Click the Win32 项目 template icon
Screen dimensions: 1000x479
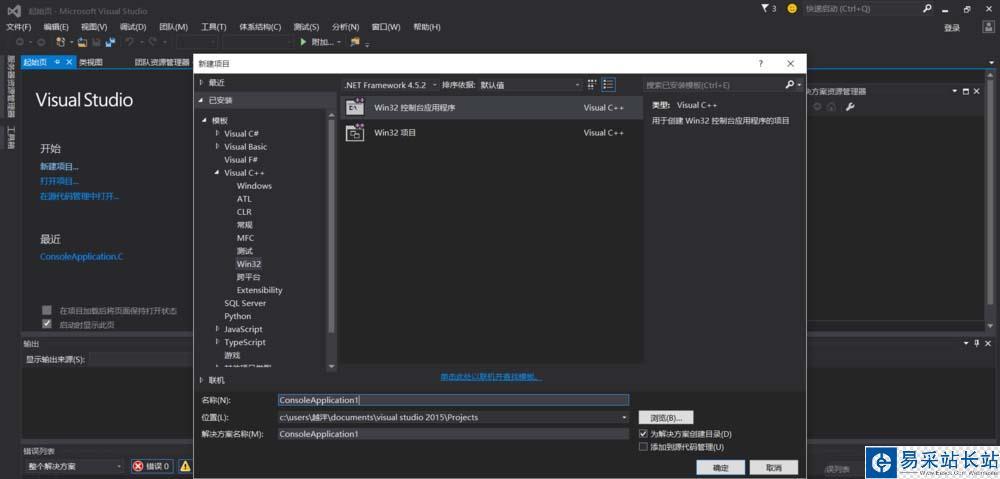pos(355,133)
